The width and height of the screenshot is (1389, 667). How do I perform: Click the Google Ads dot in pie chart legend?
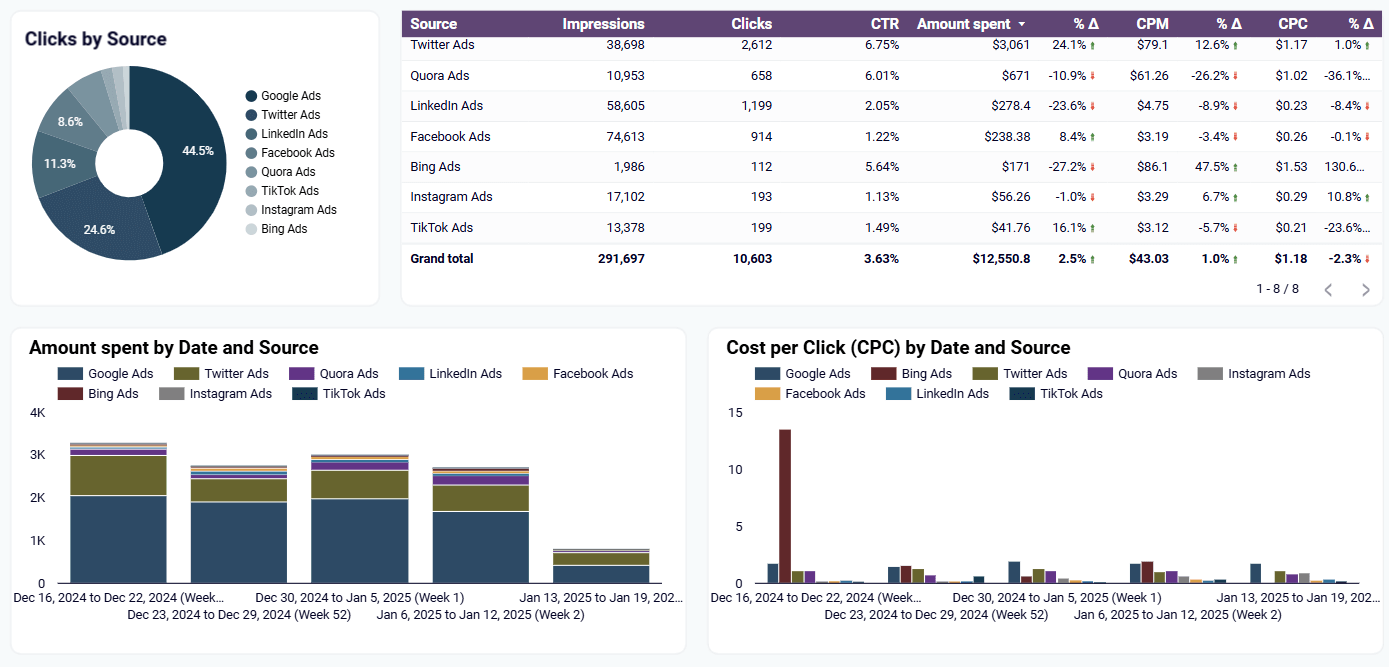pos(249,96)
